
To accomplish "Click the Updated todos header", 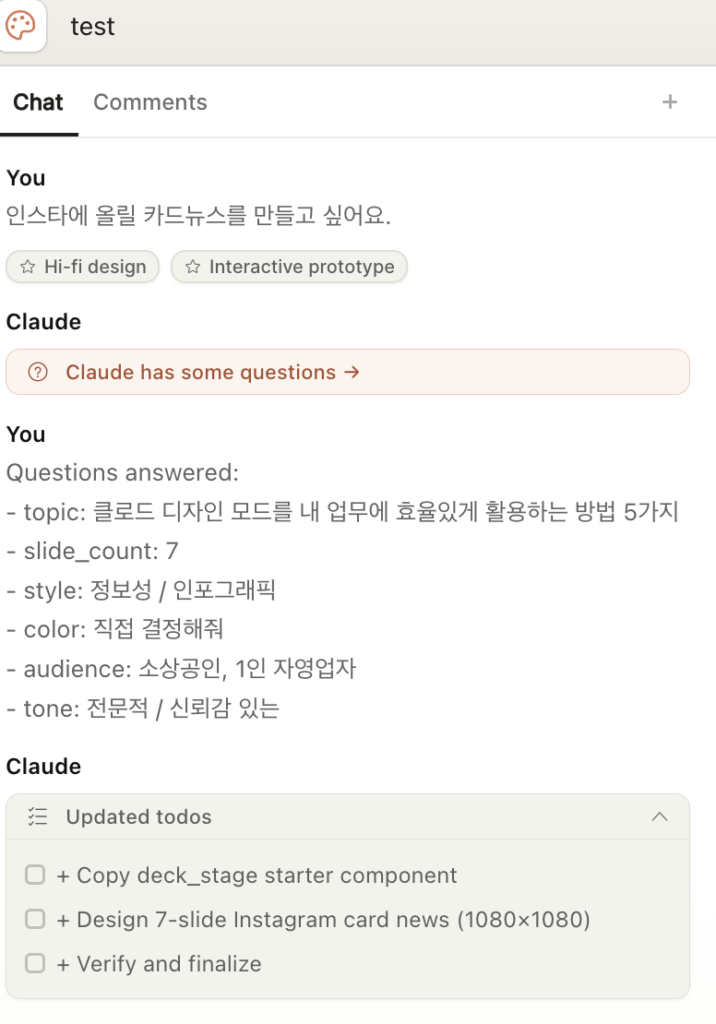I will (348, 816).
